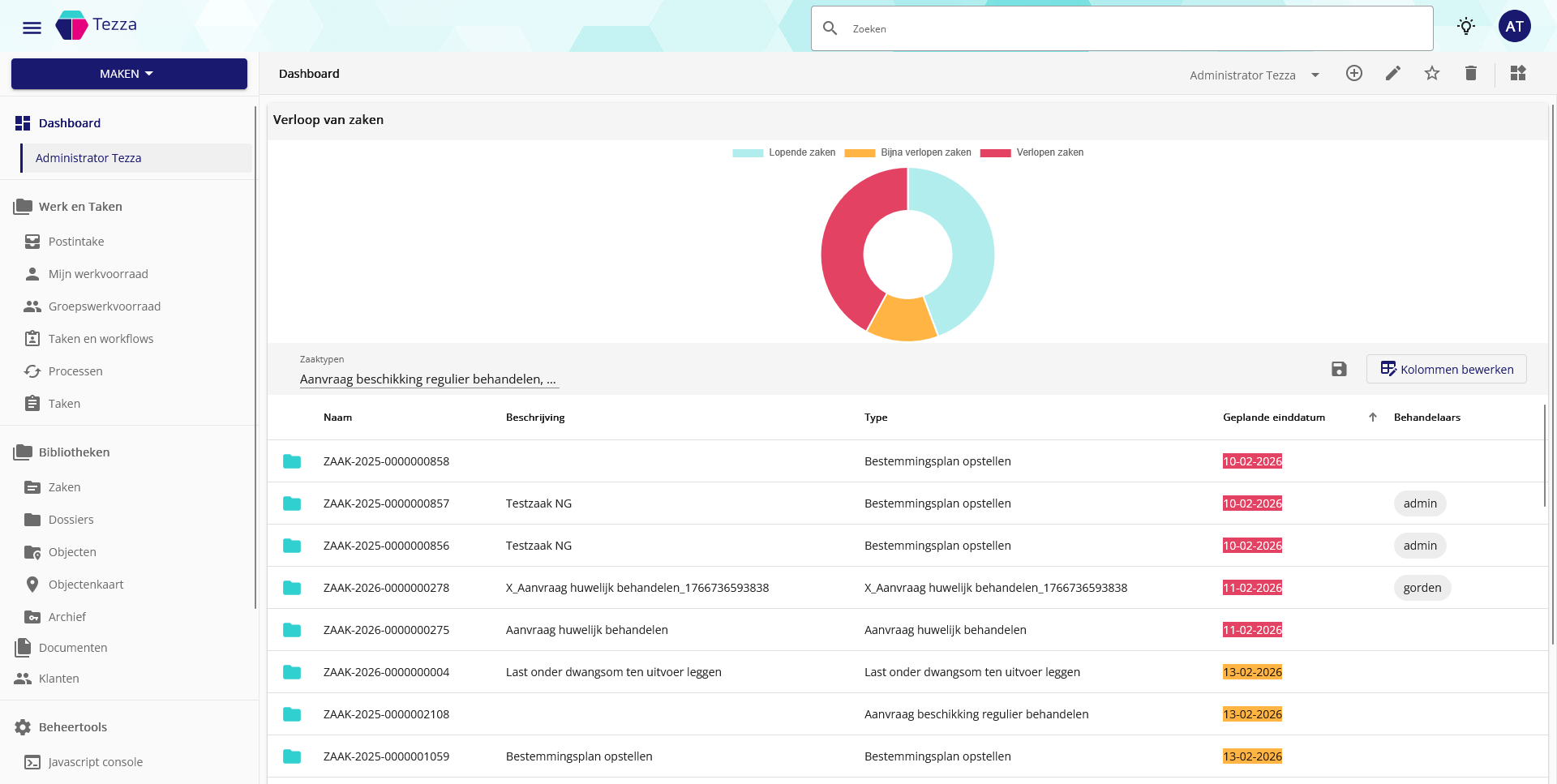
Task: Click the gorden handler chip
Action: tap(1422, 588)
